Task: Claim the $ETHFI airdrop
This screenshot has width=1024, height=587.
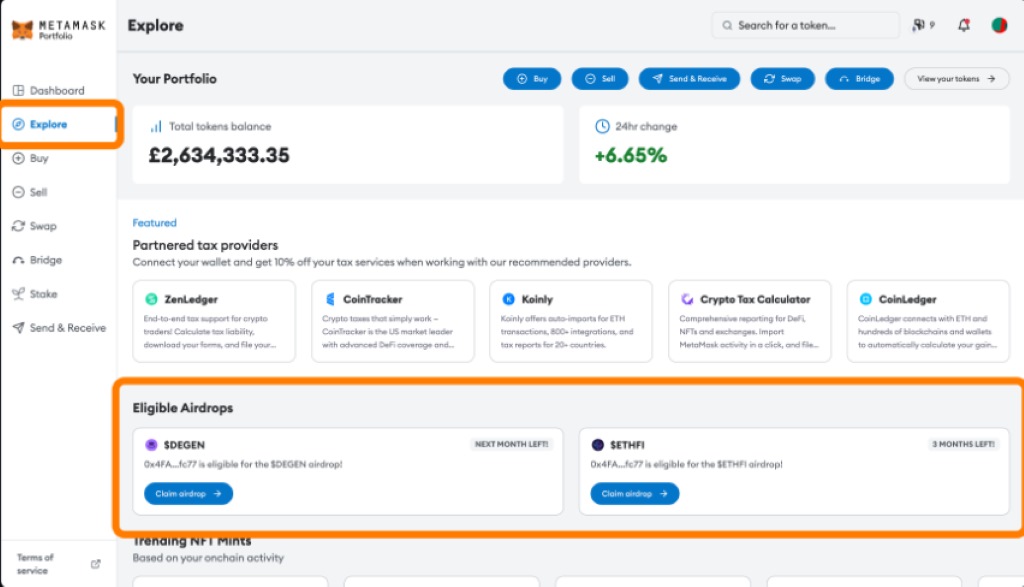Action: click(x=635, y=494)
